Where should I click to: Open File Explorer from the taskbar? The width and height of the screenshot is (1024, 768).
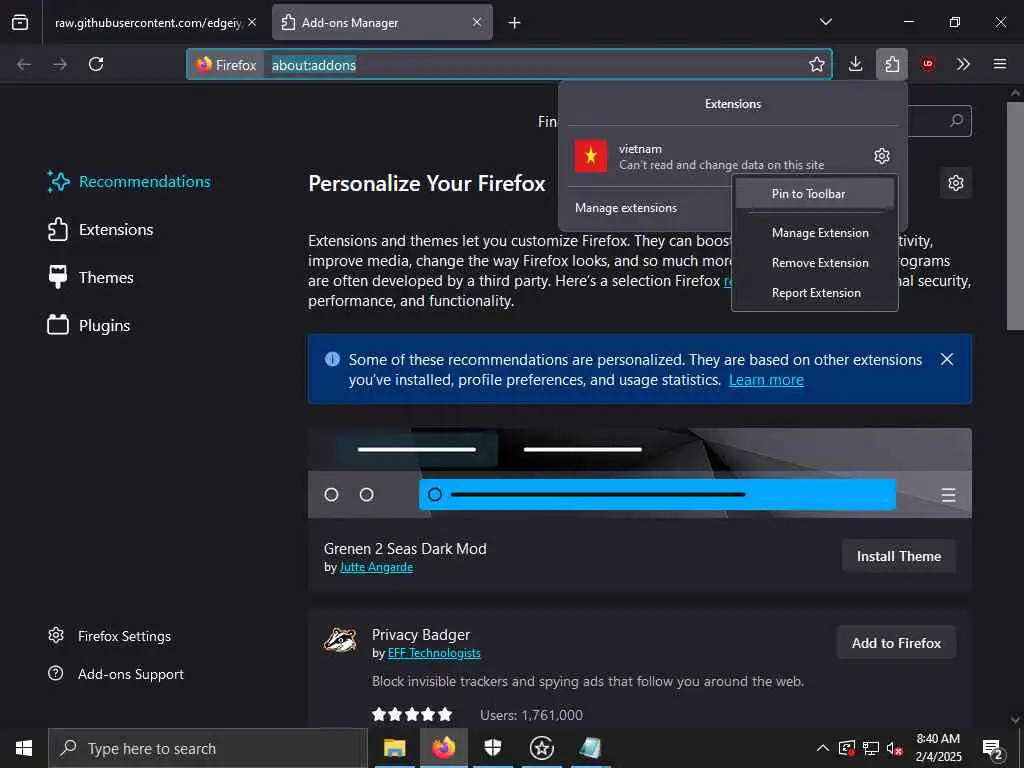point(394,748)
